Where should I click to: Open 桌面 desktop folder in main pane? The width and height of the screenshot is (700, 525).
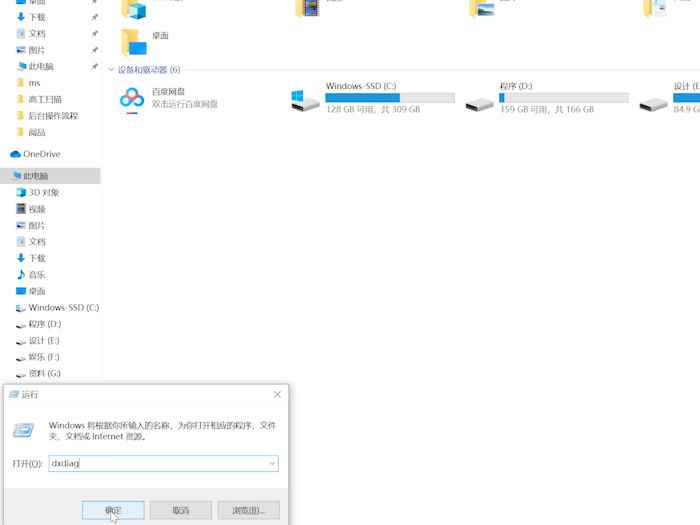tap(132, 41)
